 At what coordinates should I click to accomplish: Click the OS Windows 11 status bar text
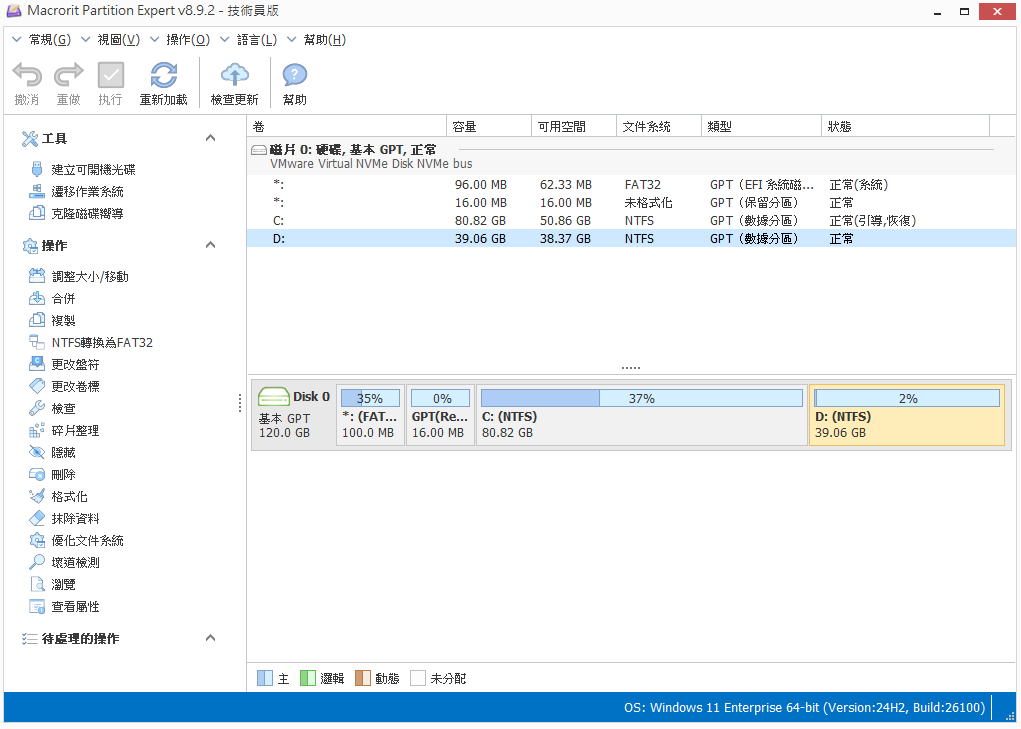pyautogui.click(x=804, y=708)
